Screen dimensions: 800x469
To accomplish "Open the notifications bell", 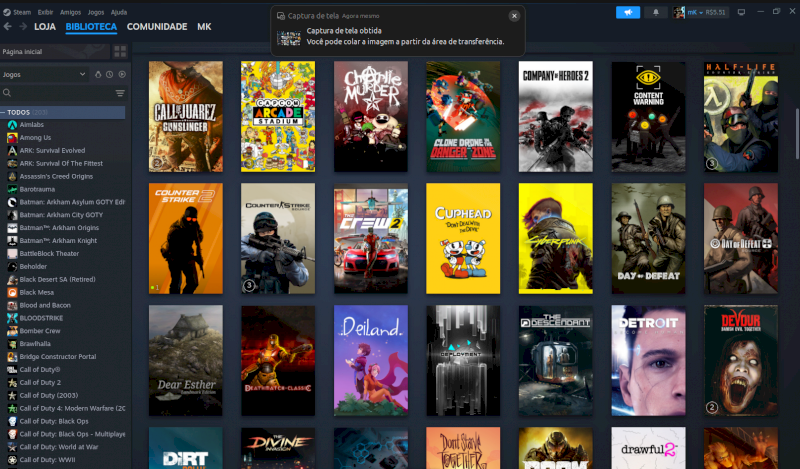I will point(656,12).
